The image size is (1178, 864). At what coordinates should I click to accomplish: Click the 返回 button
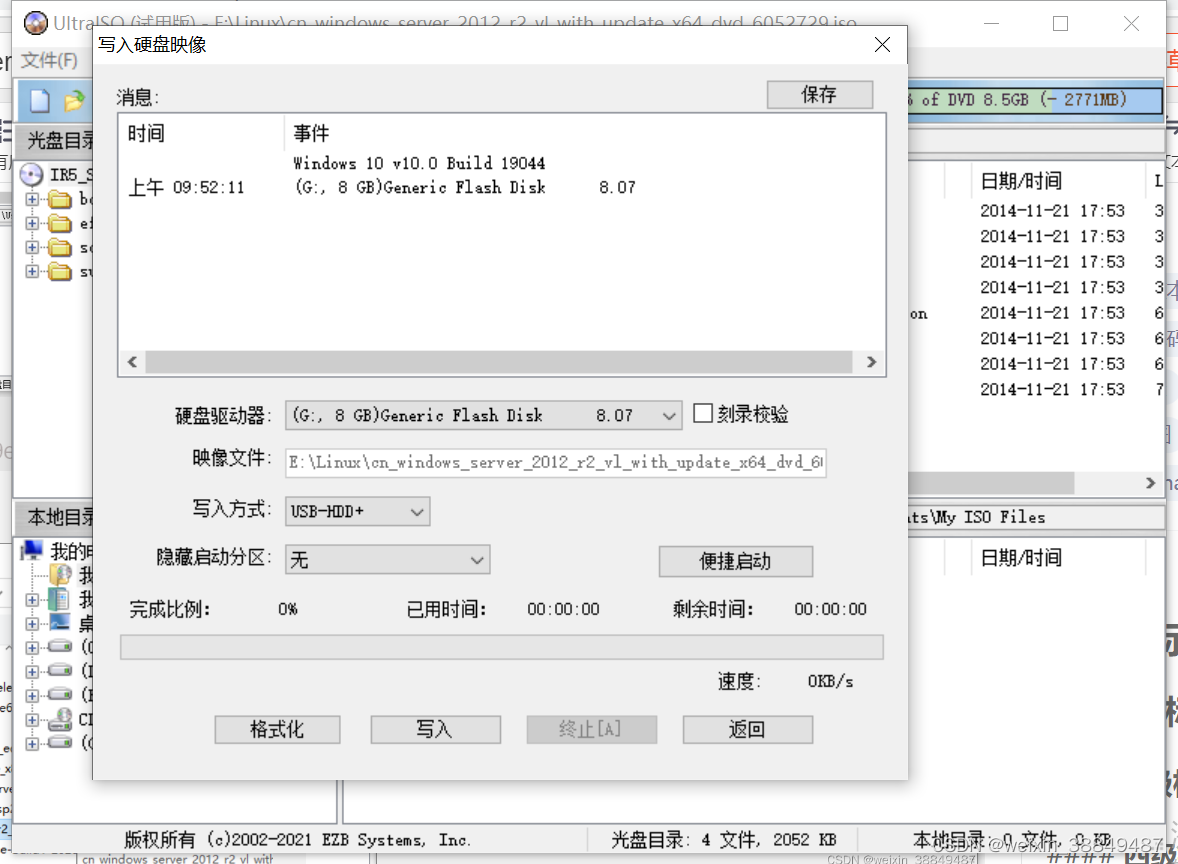pos(748,730)
